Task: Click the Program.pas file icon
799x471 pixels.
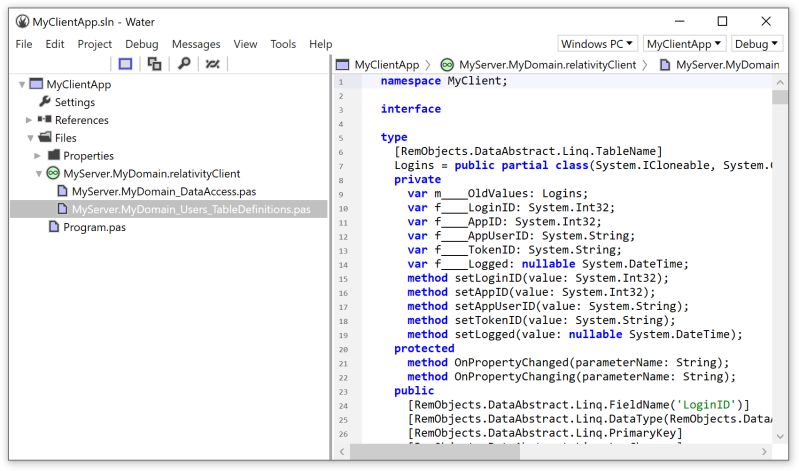Action: tap(54, 226)
